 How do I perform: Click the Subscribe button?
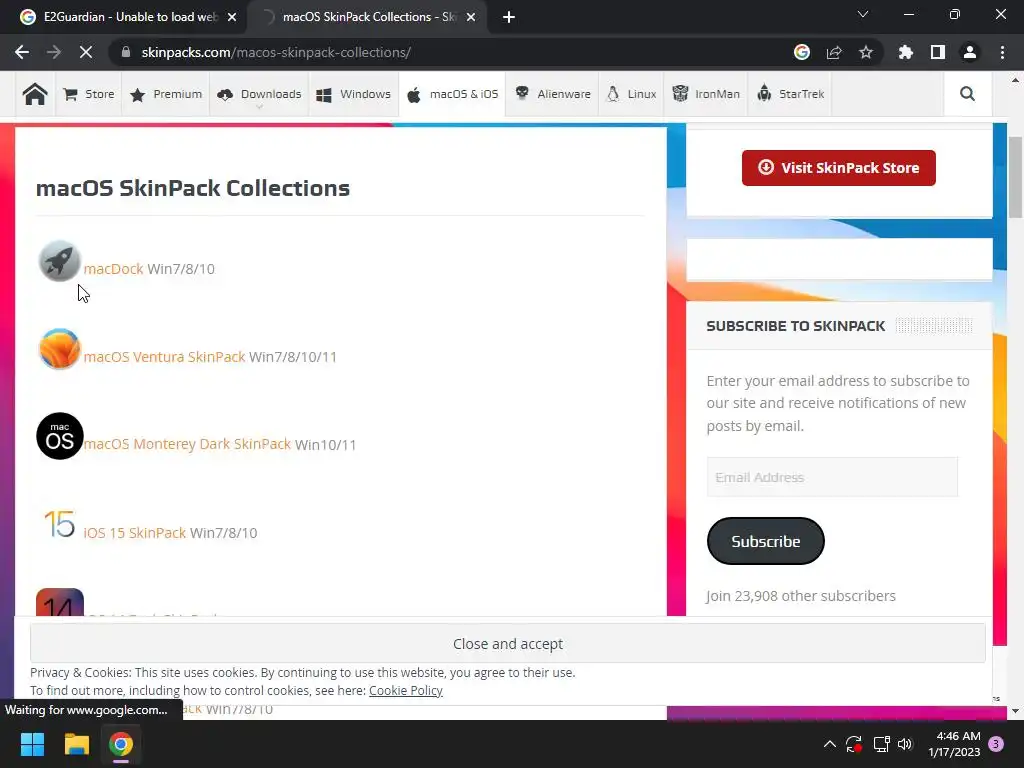[x=765, y=541]
